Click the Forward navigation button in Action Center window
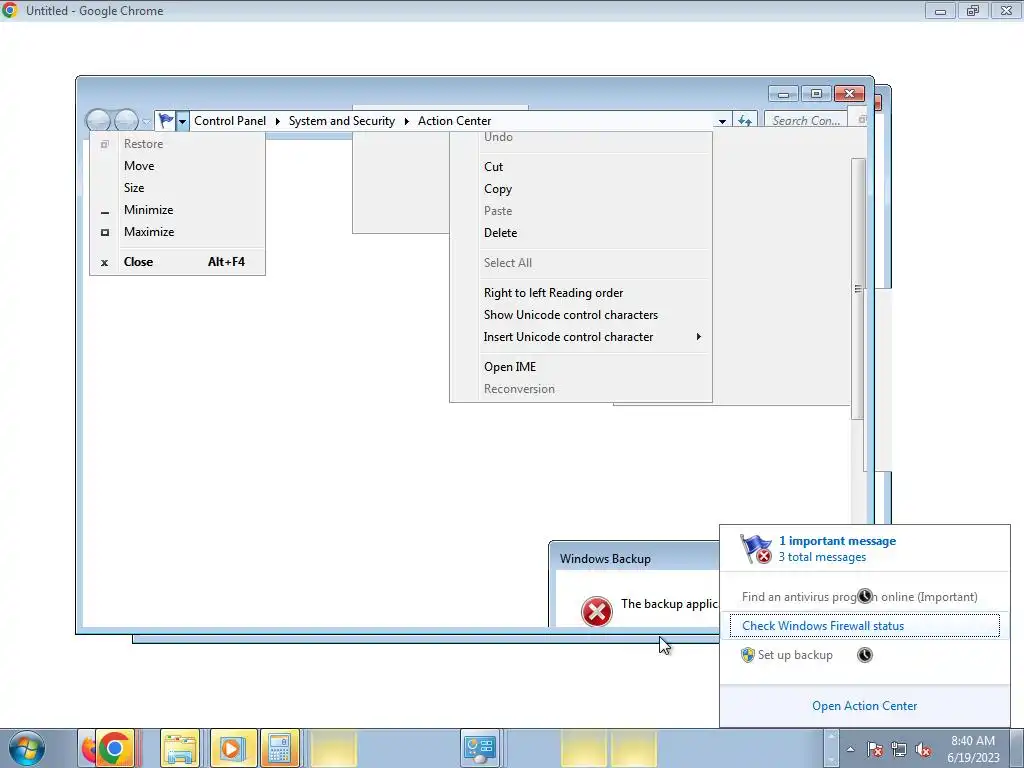This screenshot has width=1024, height=768. tap(126, 120)
